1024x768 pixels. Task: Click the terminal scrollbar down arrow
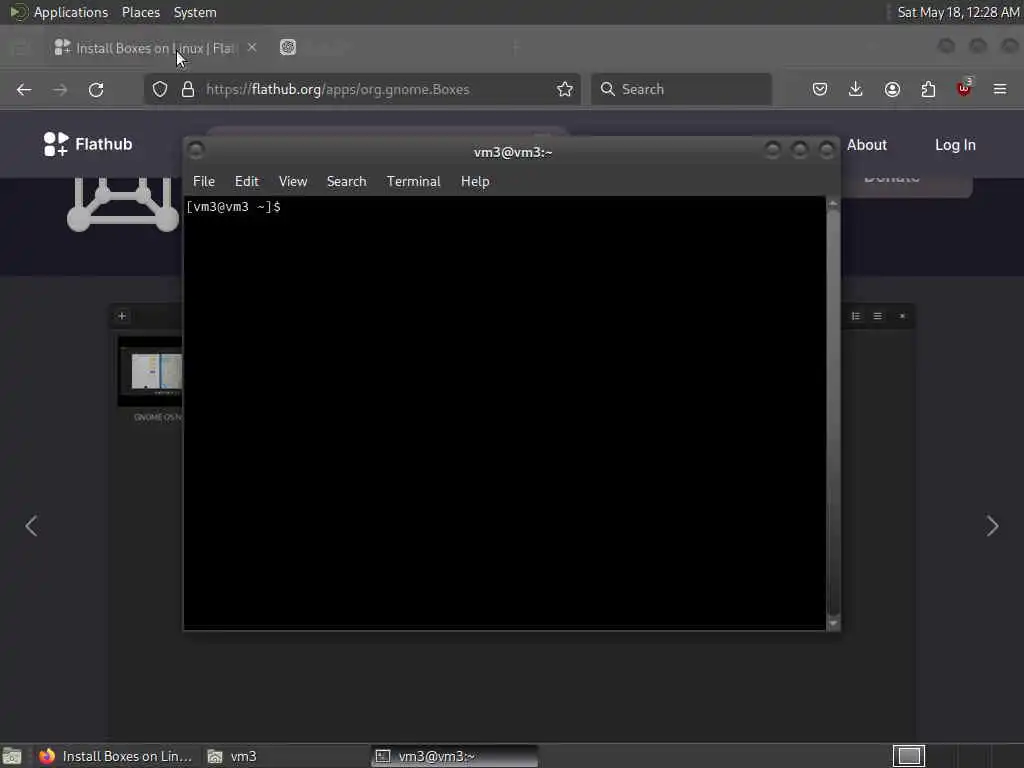833,624
